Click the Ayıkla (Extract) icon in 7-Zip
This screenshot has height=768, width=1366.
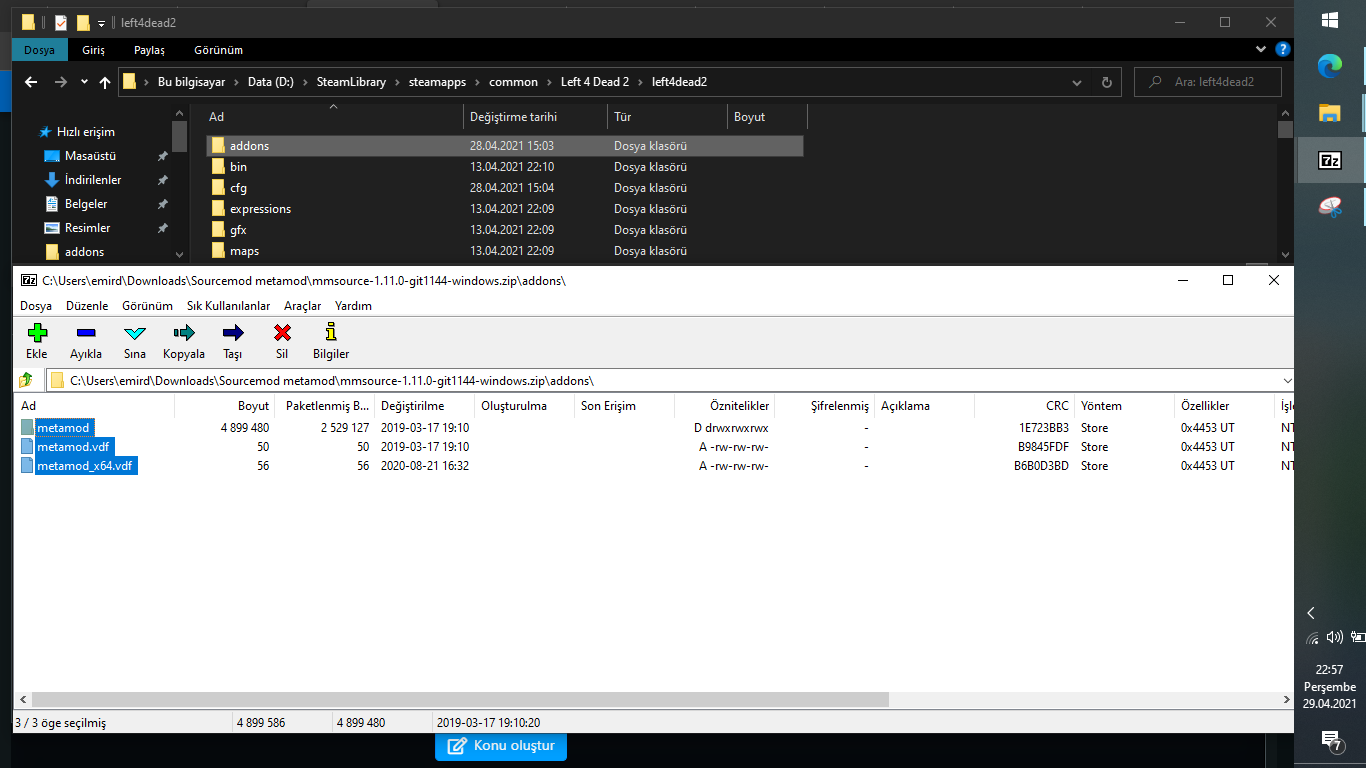86,333
